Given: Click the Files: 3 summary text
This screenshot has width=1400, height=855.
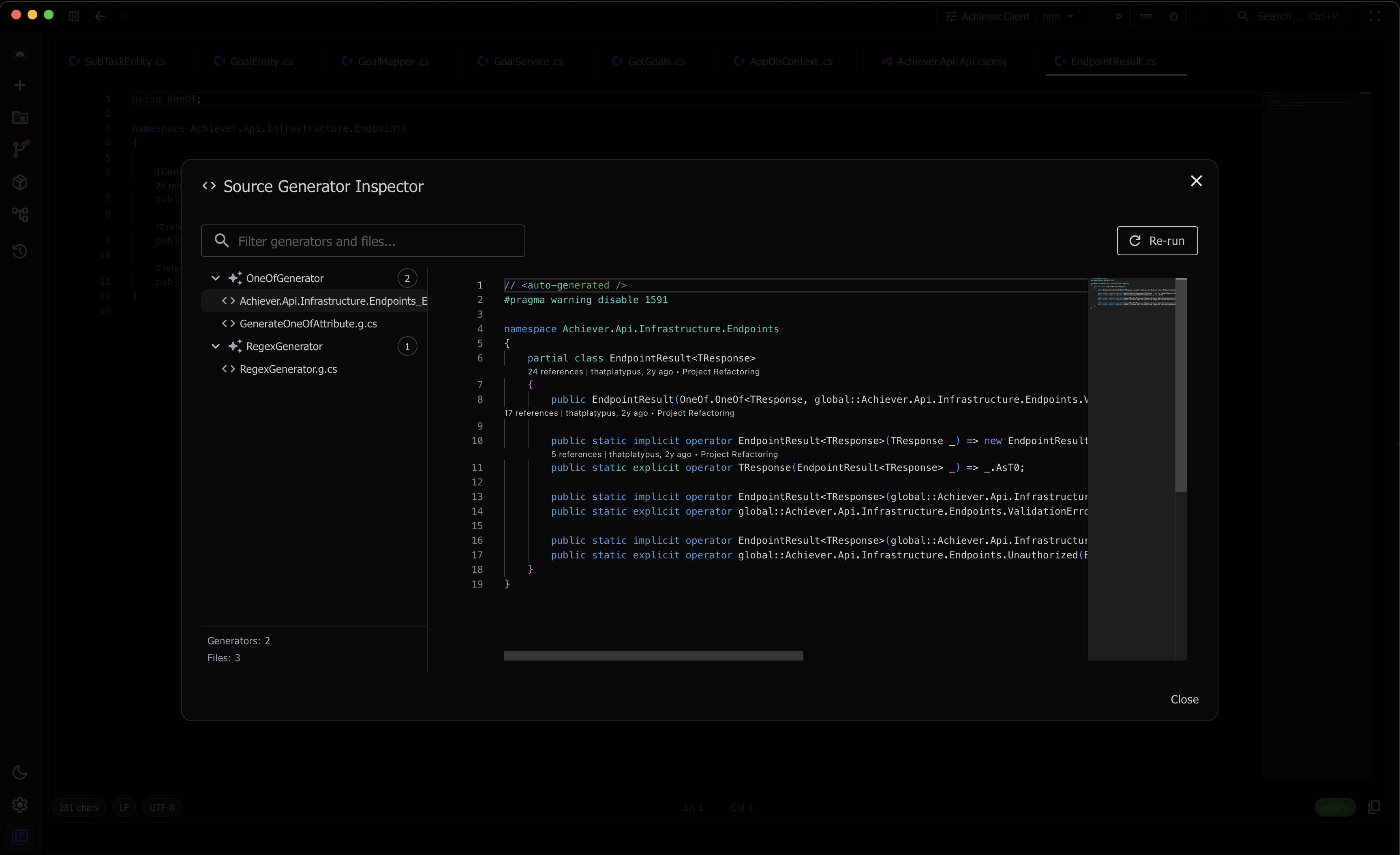Looking at the screenshot, I should coord(224,658).
